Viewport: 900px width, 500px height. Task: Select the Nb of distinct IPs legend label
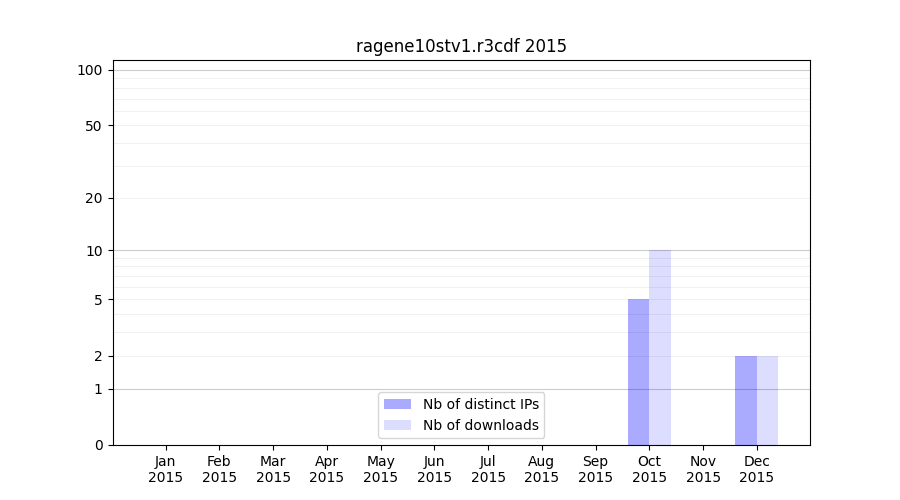481,404
